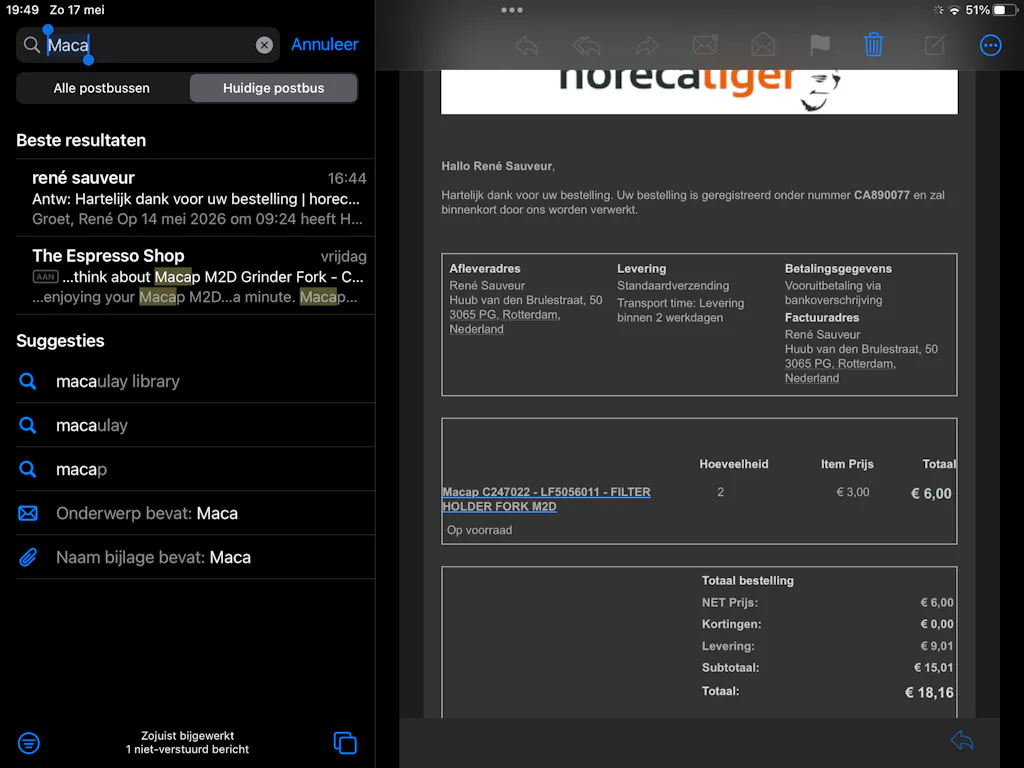Tap the Beste resultaten heading

tap(81, 140)
